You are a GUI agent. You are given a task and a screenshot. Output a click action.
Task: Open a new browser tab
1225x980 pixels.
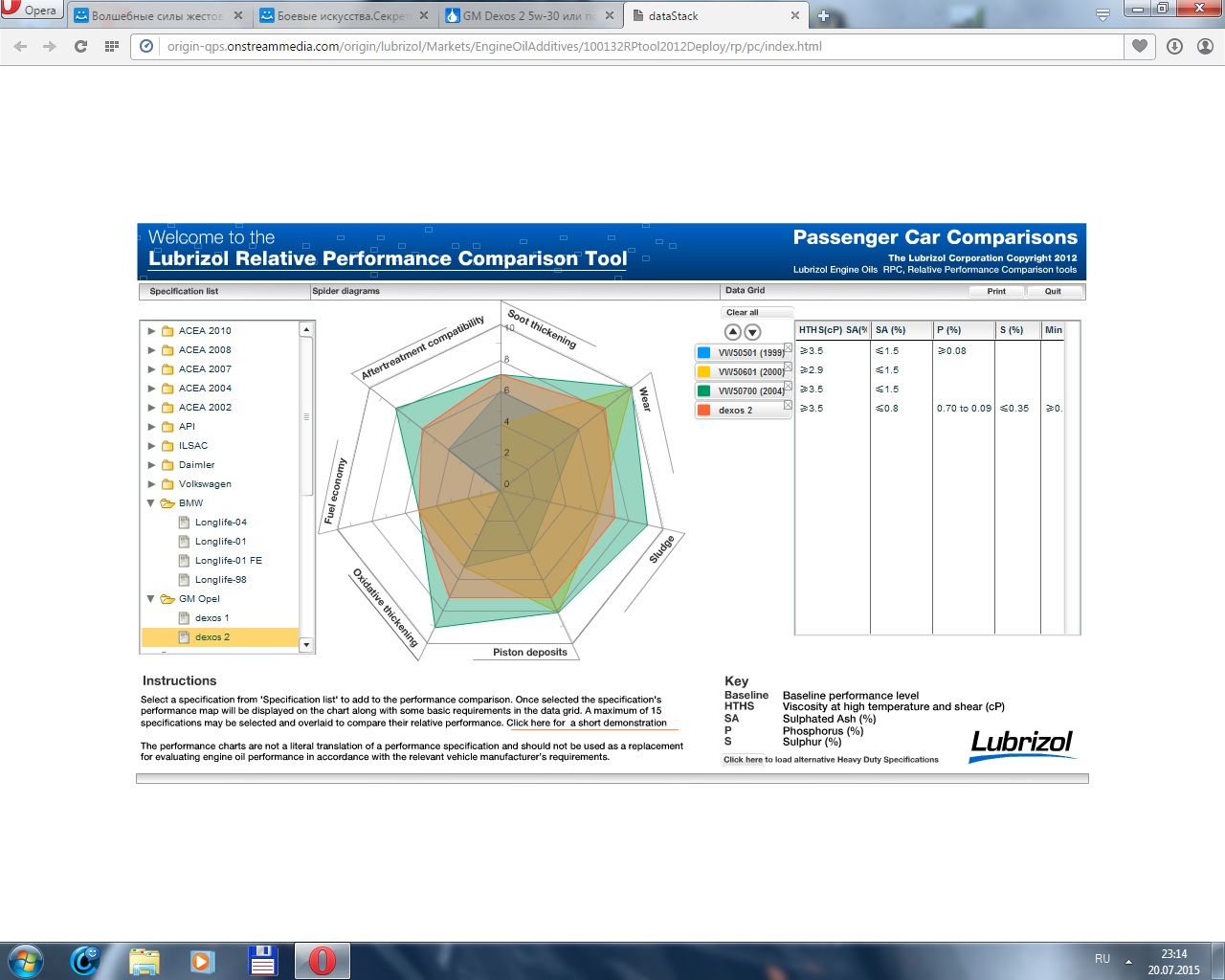click(822, 15)
